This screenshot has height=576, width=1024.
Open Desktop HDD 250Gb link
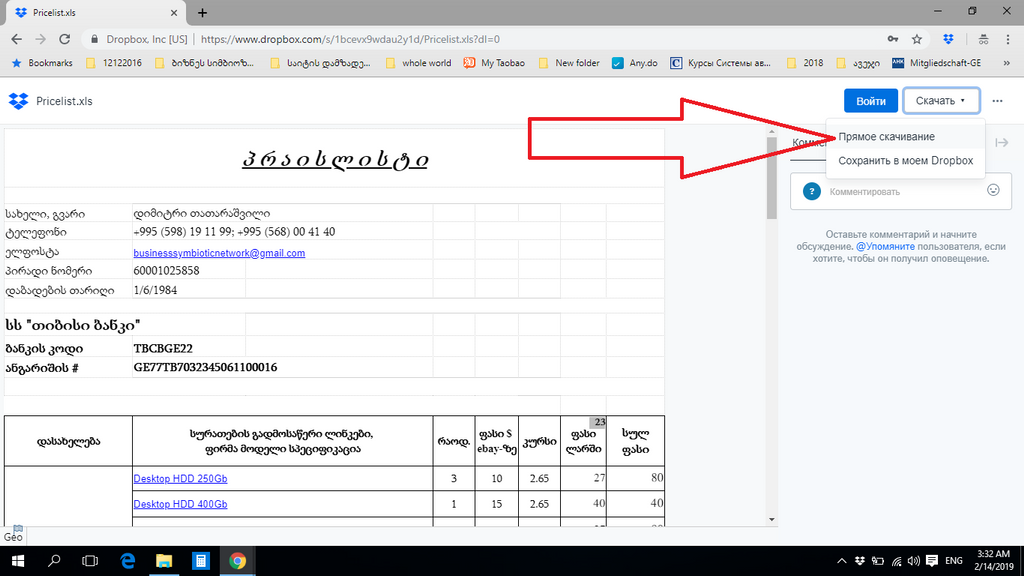point(180,479)
